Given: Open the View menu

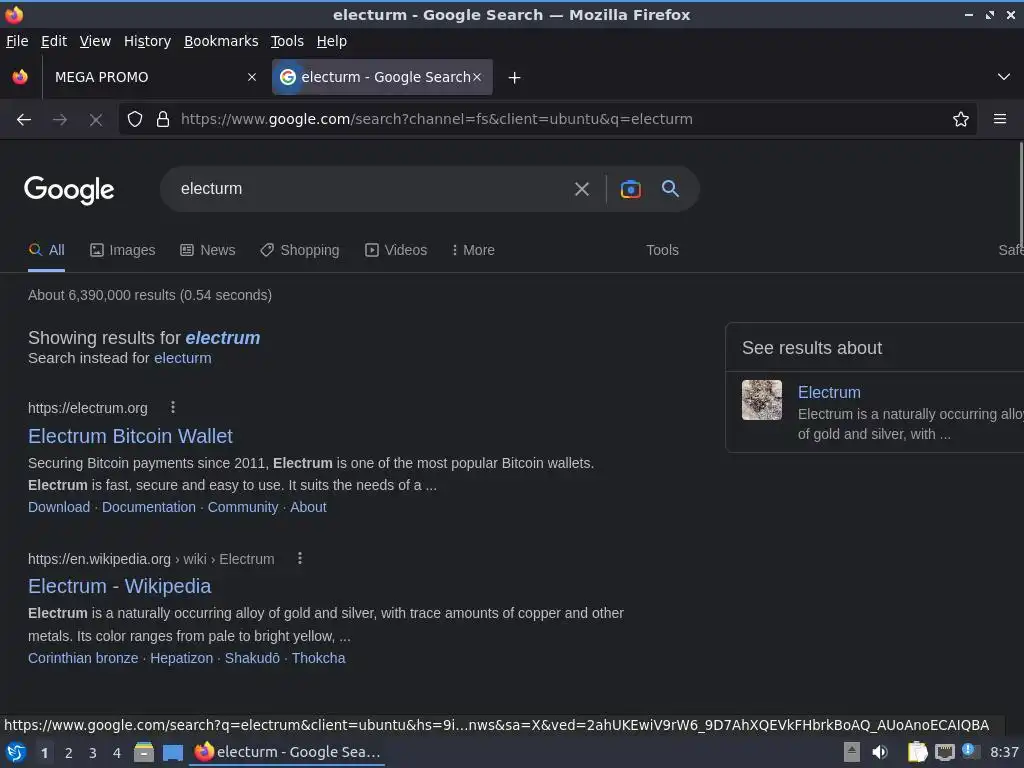Looking at the screenshot, I should [95, 41].
